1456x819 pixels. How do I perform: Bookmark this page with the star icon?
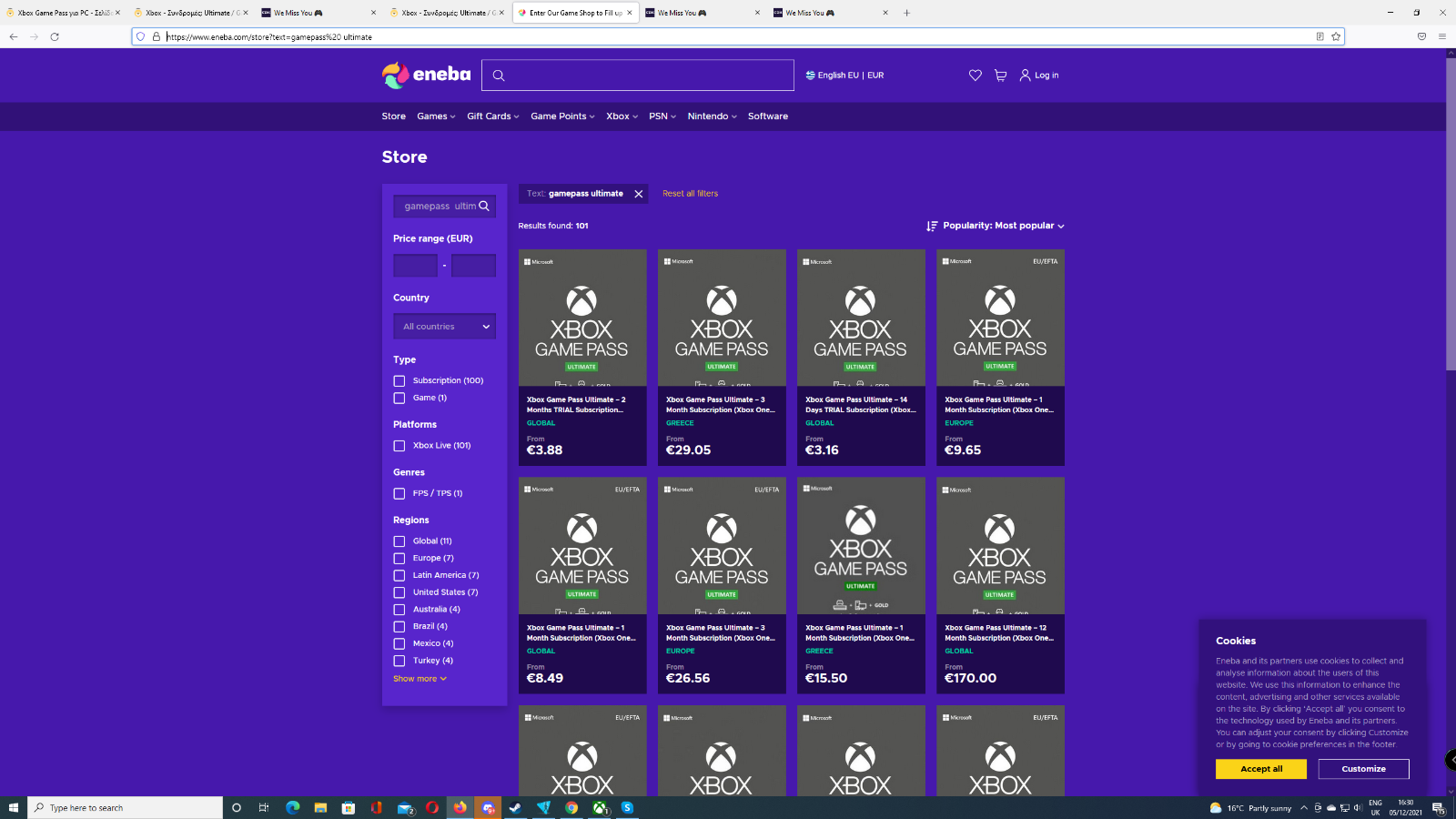[1336, 36]
